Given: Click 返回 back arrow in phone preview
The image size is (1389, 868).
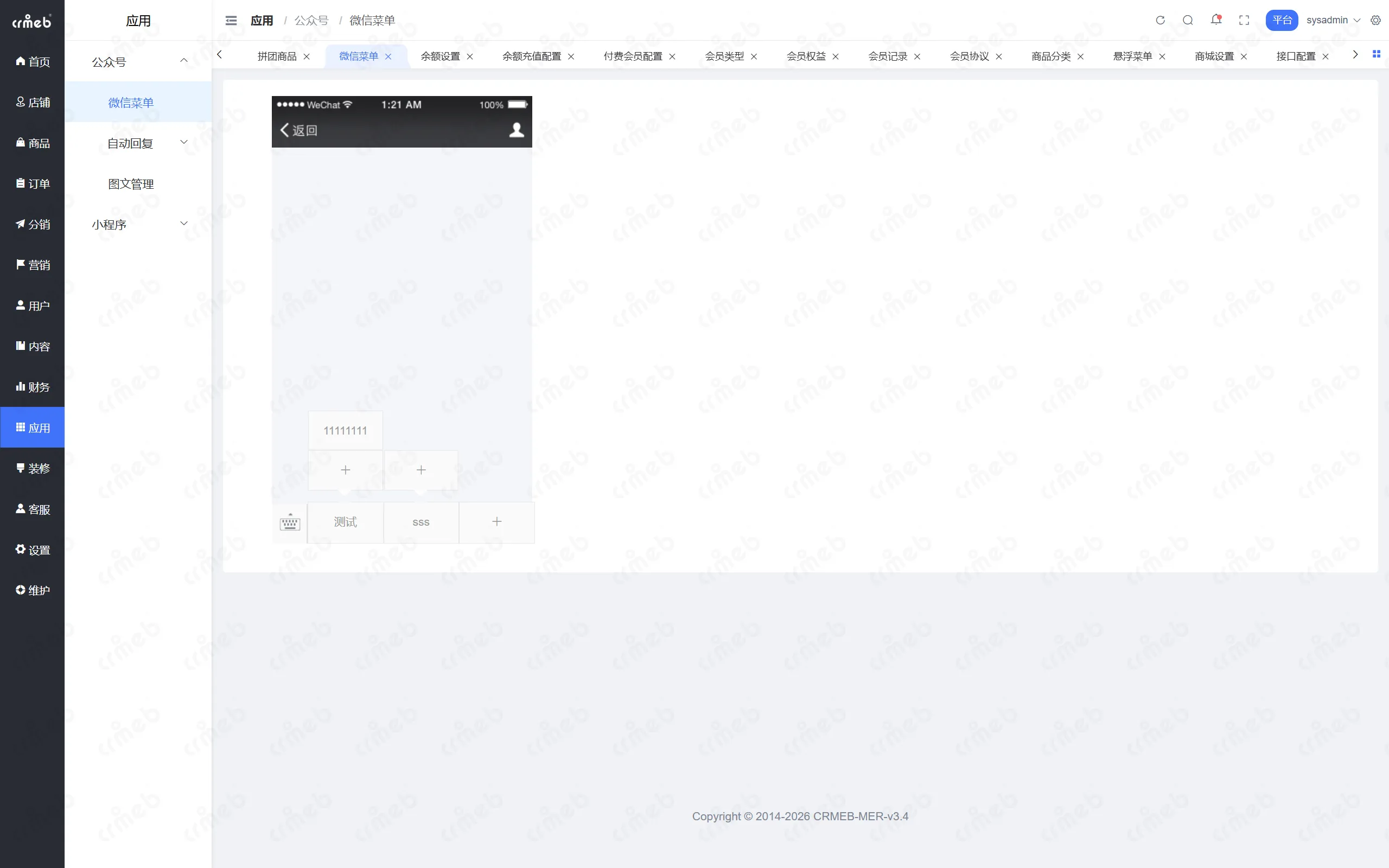Looking at the screenshot, I should click(x=298, y=130).
